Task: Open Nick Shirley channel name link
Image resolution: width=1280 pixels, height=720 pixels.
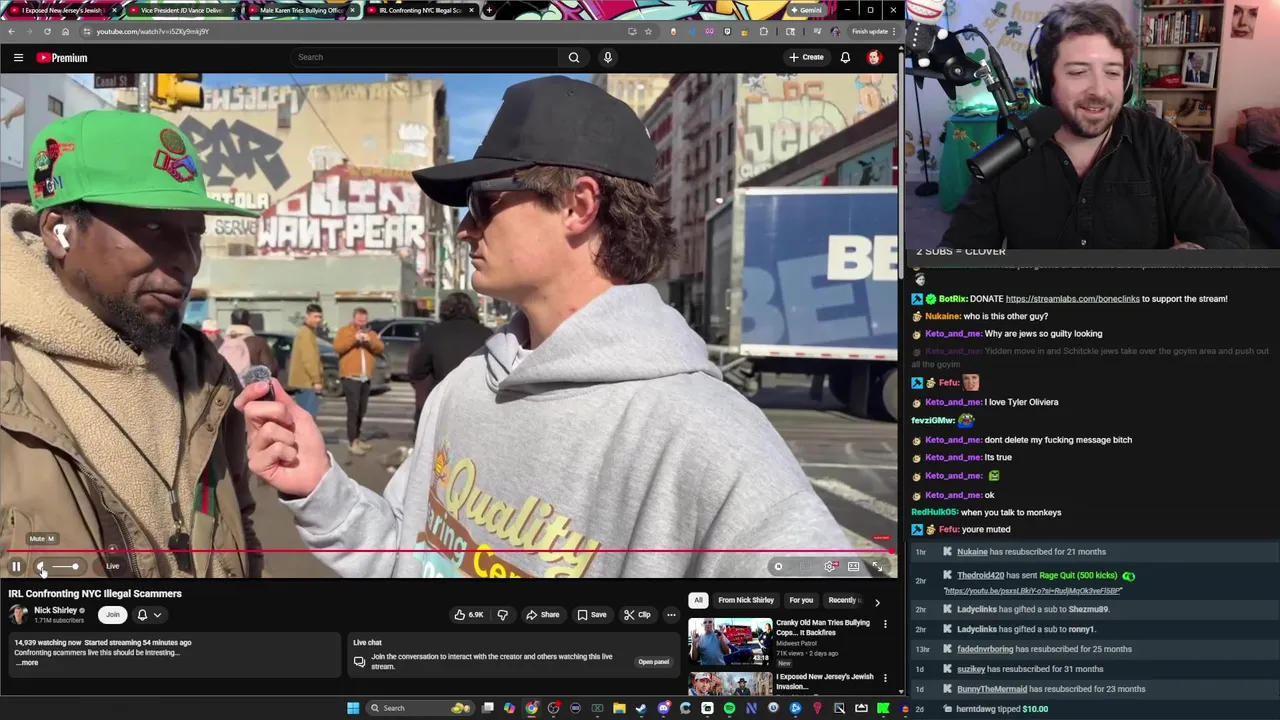Action: pos(55,610)
